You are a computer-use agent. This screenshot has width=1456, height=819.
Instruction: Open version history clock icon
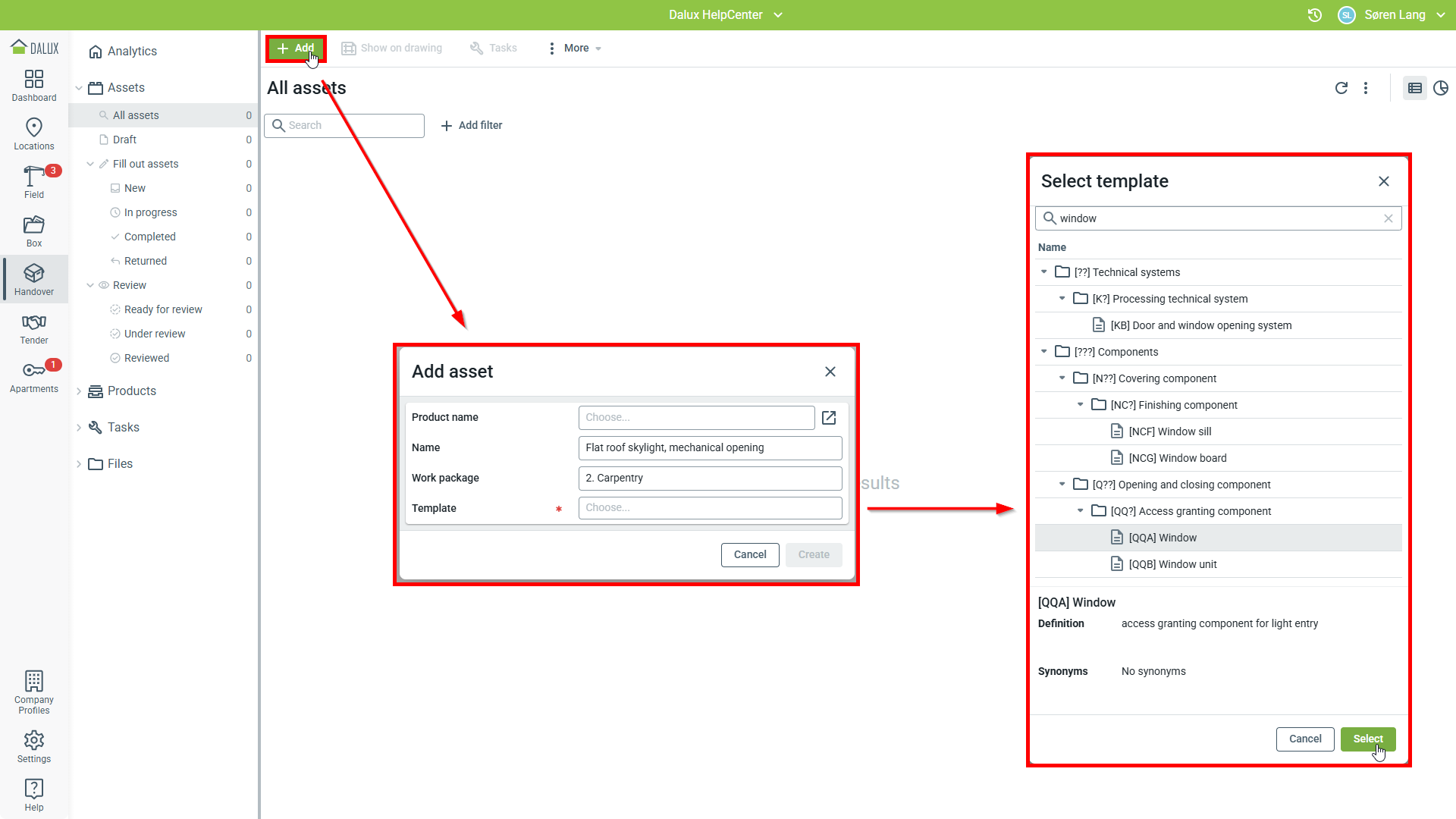[1315, 15]
